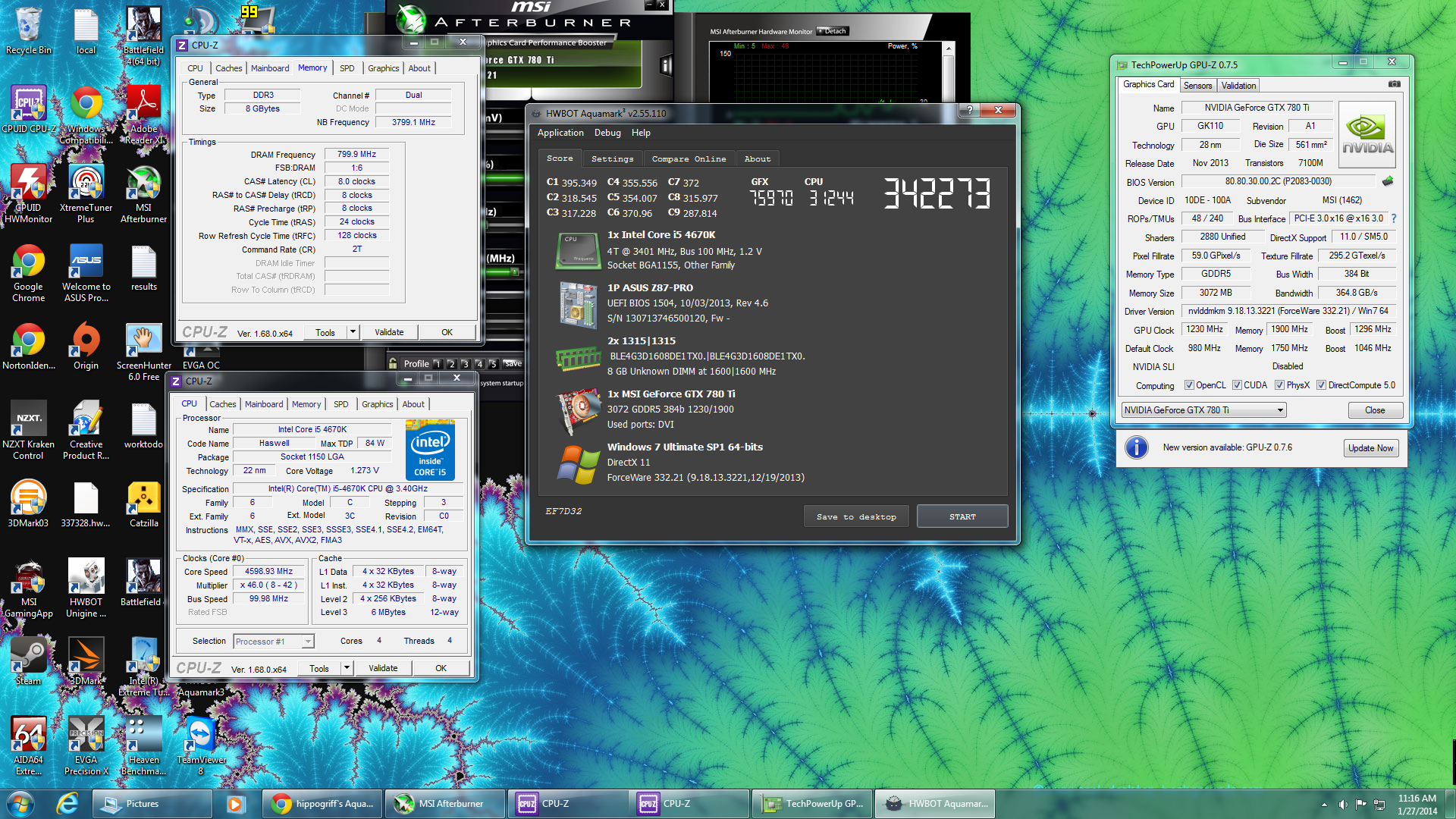Click Afterburner monitor scrollbar up arrow
Screen dimensions: 1456x819
tap(948, 49)
